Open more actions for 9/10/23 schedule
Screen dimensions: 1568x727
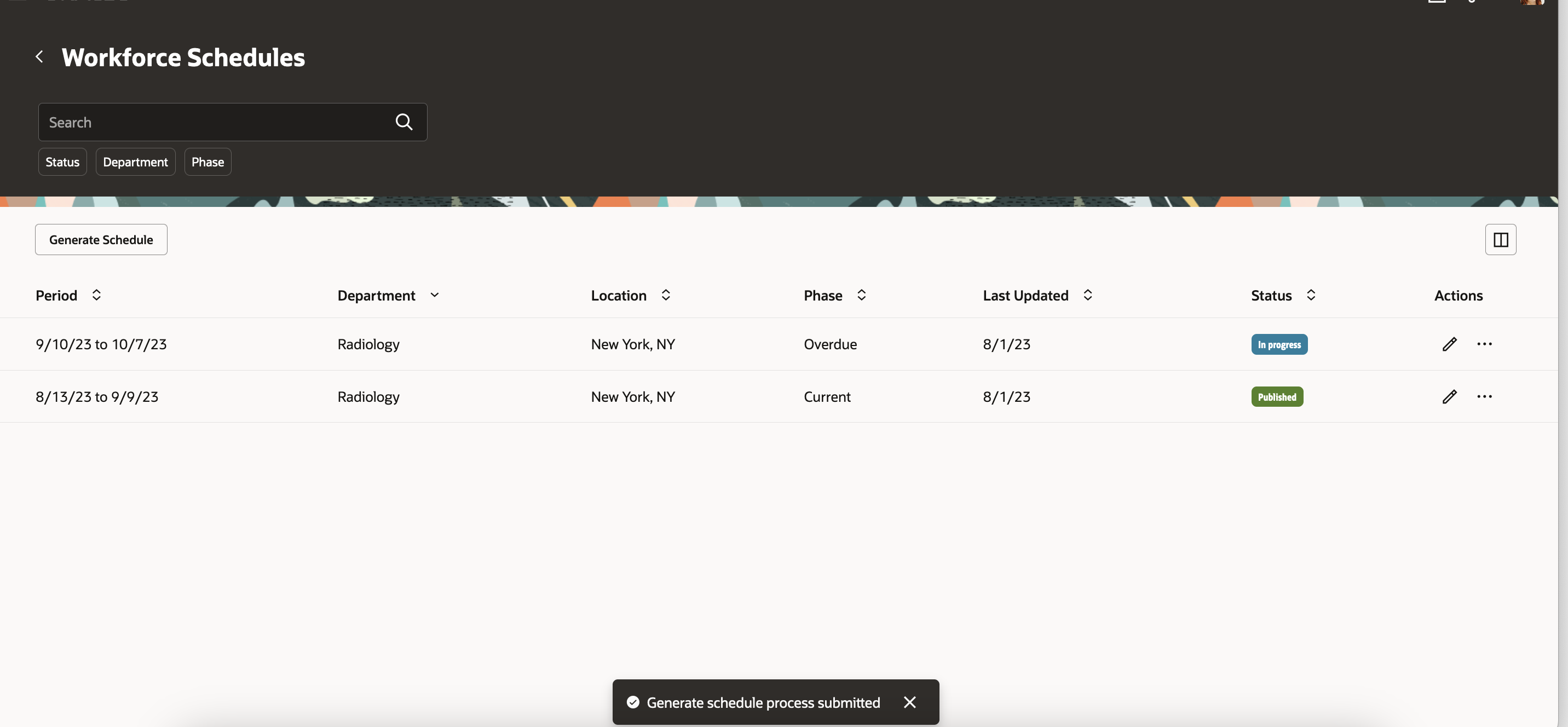pyautogui.click(x=1484, y=344)
